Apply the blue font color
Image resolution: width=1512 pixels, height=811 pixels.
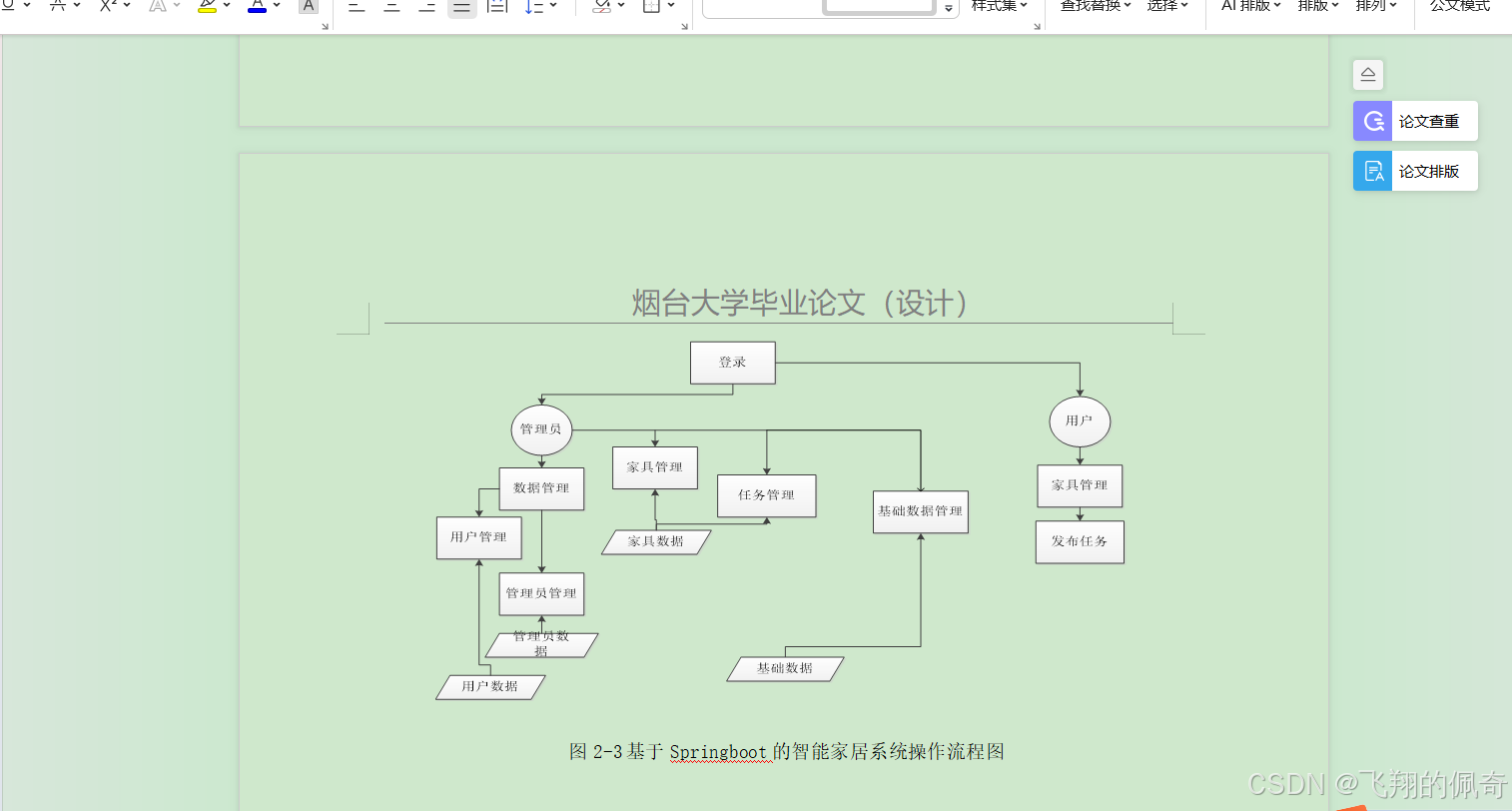pyautogui.click(x=257, y=5)
